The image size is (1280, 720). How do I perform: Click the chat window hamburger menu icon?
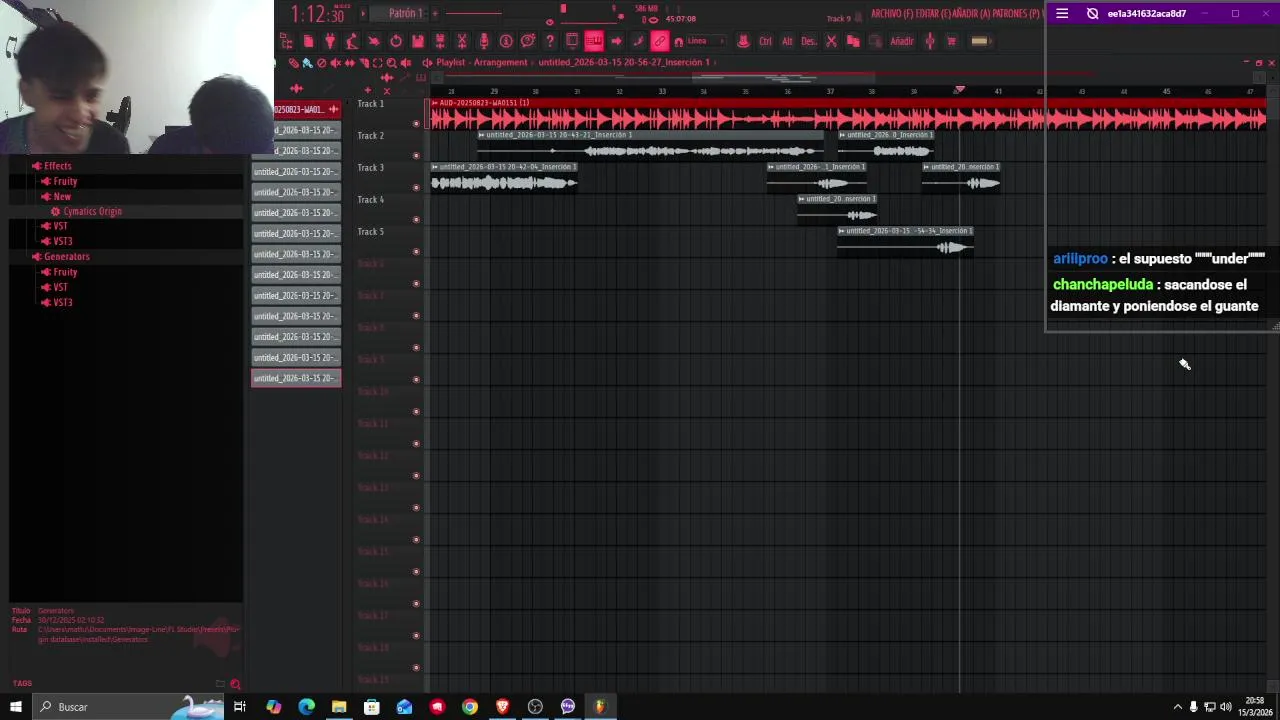(x=1062, y=13)
